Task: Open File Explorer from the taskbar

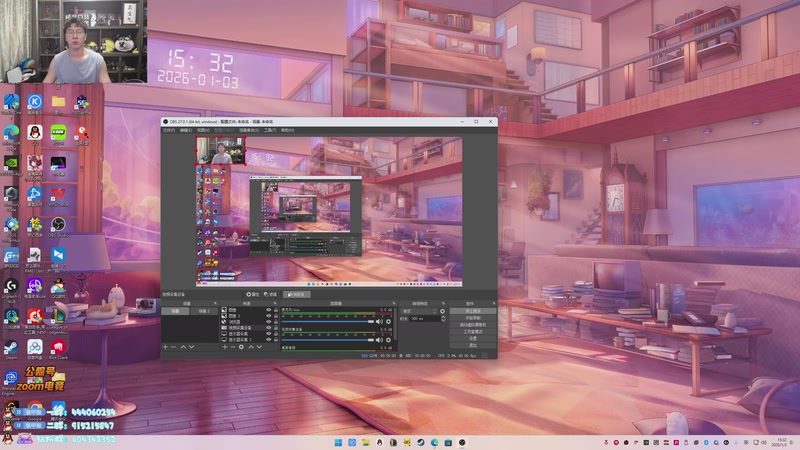Action: click(x=366, y=442)
